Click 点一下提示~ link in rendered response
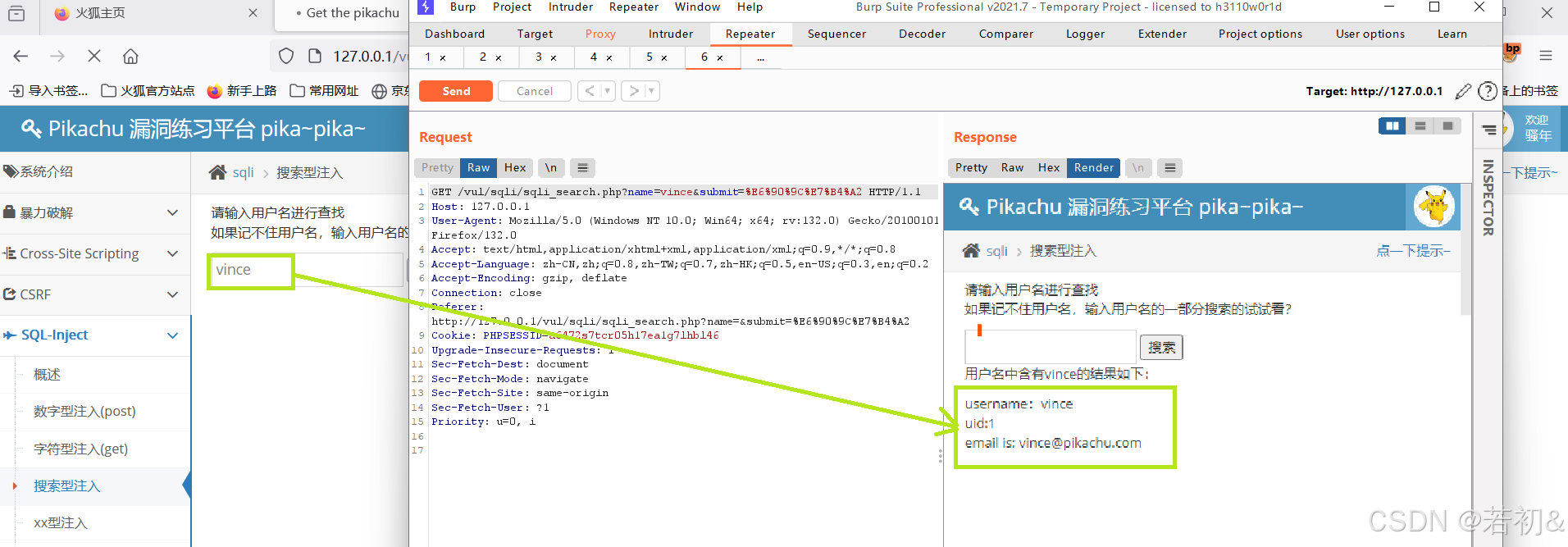 pyautogui.click(x=1413, y=251)
